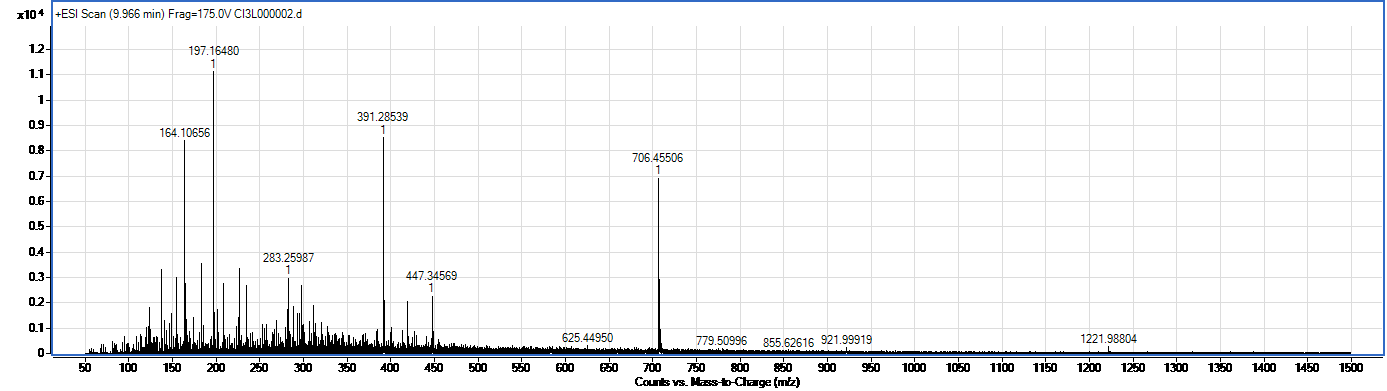
Task: Select the 706.45506 peak label
Action: tap(658, 158)
